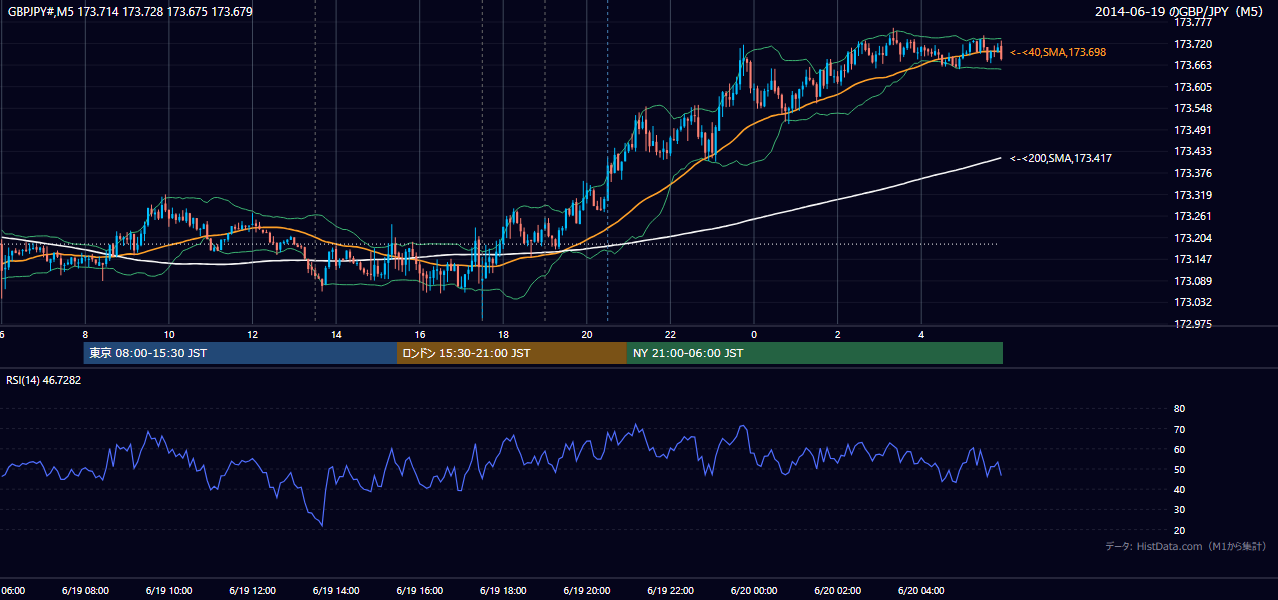Click the 6/19 14:00 bottom time label
This screenshot has height=600, width=1278.
click(336, 591)
